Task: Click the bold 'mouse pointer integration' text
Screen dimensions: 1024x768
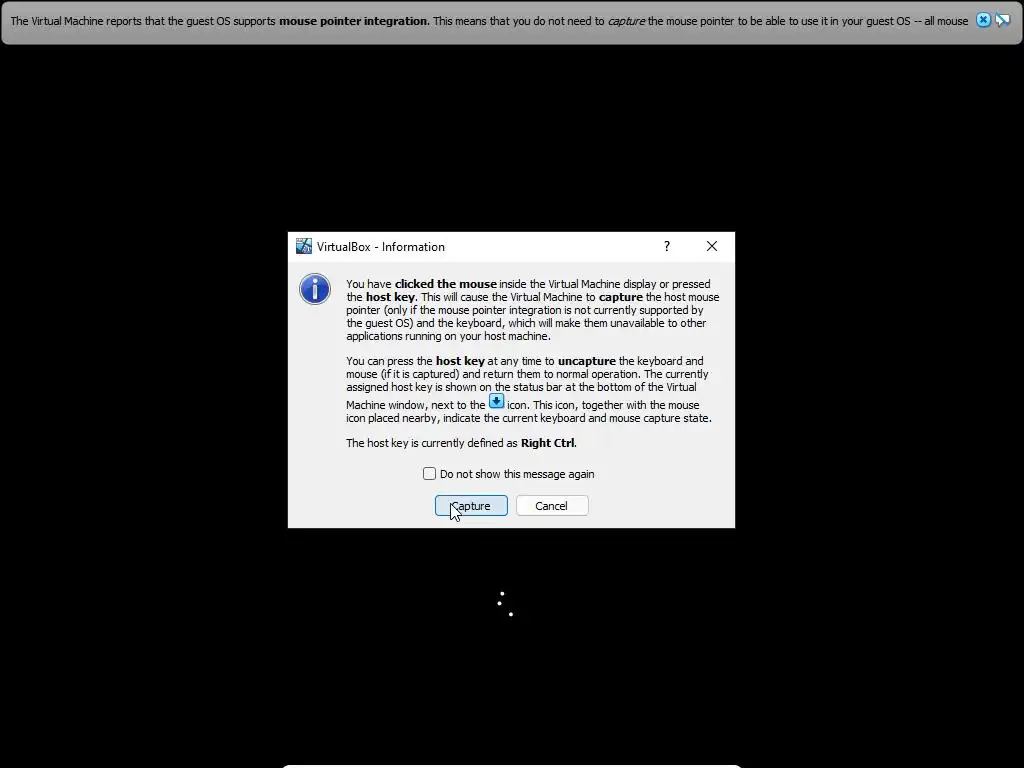Action: [x=353, y=21]
